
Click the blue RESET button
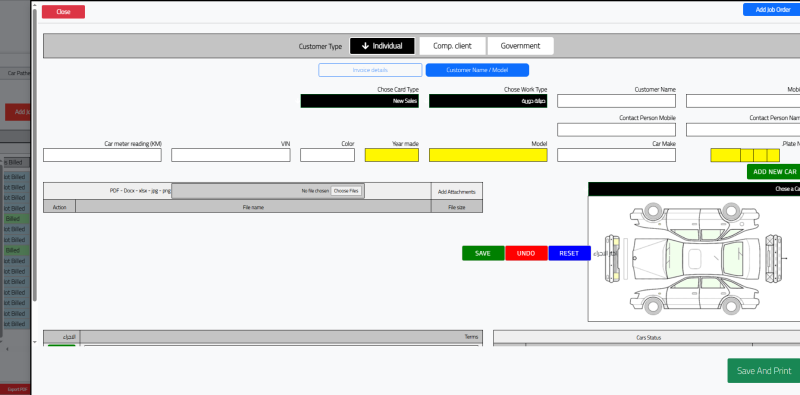[x=569, y=253]
